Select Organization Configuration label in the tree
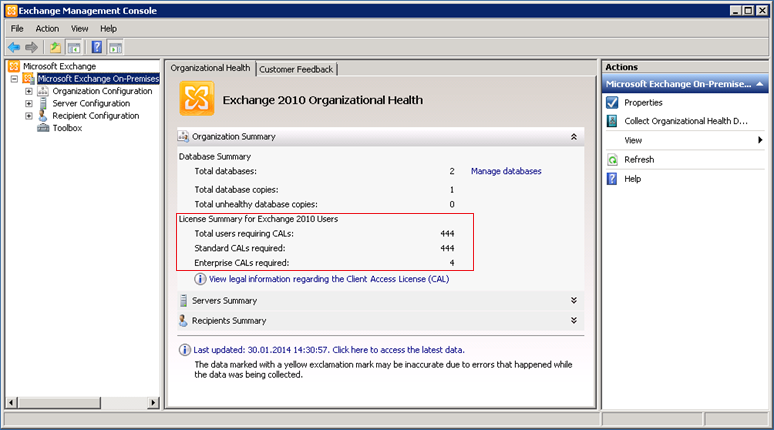Viewport: 774px width, 430px height. (102, 91)
